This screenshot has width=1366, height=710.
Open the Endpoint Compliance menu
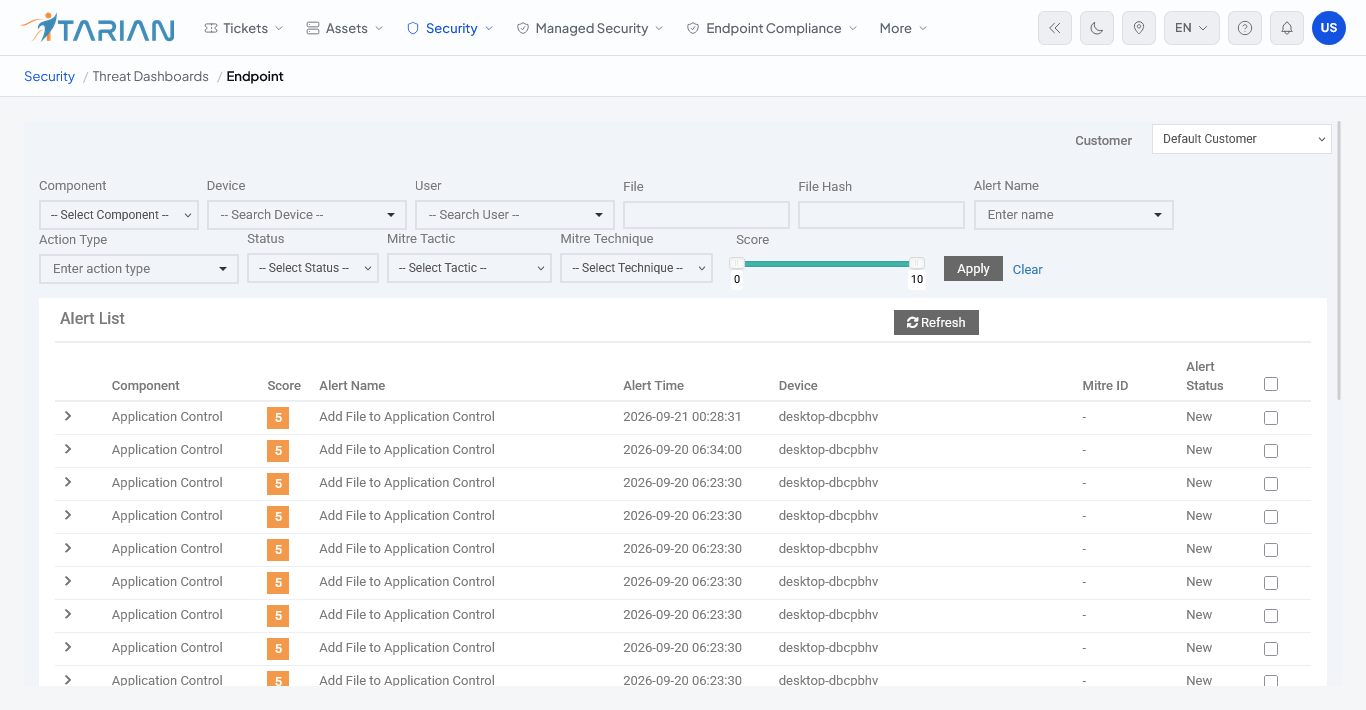772,28
